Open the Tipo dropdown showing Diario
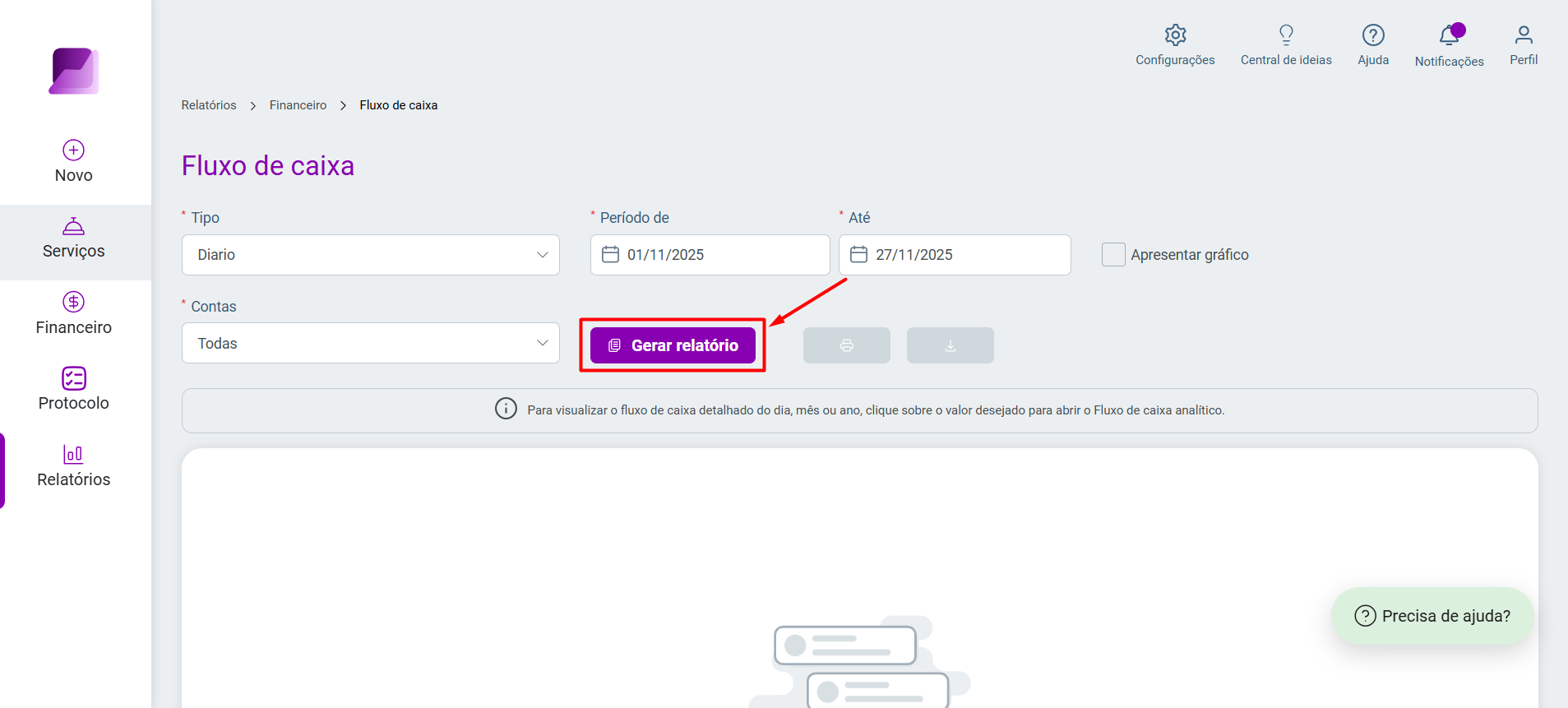 (x=371, y=255)
